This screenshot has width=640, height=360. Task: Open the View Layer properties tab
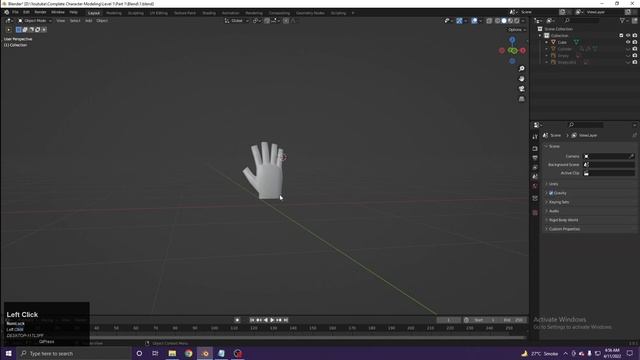click(535, 167)
